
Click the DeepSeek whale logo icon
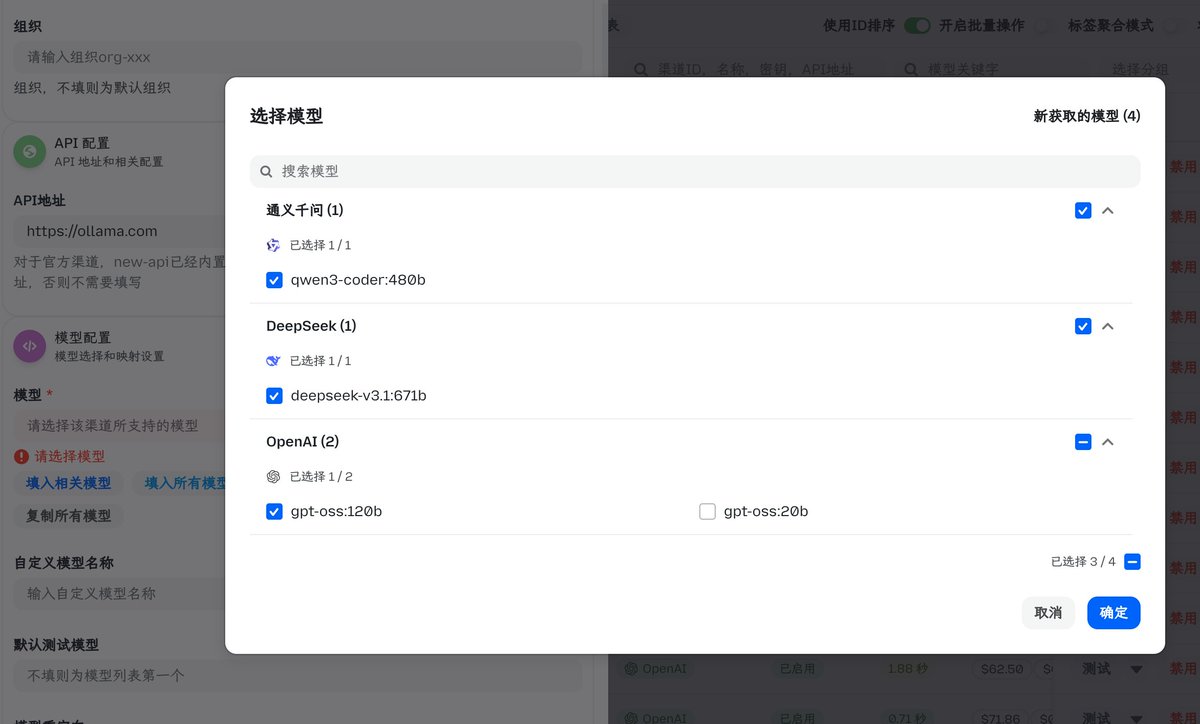tap(273, 361)
